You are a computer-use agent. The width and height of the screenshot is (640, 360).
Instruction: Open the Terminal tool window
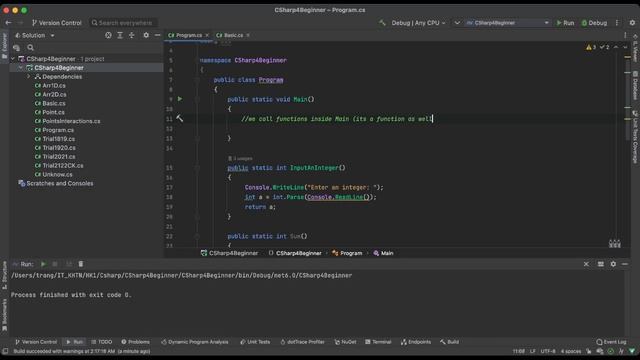tap(378, 342)
